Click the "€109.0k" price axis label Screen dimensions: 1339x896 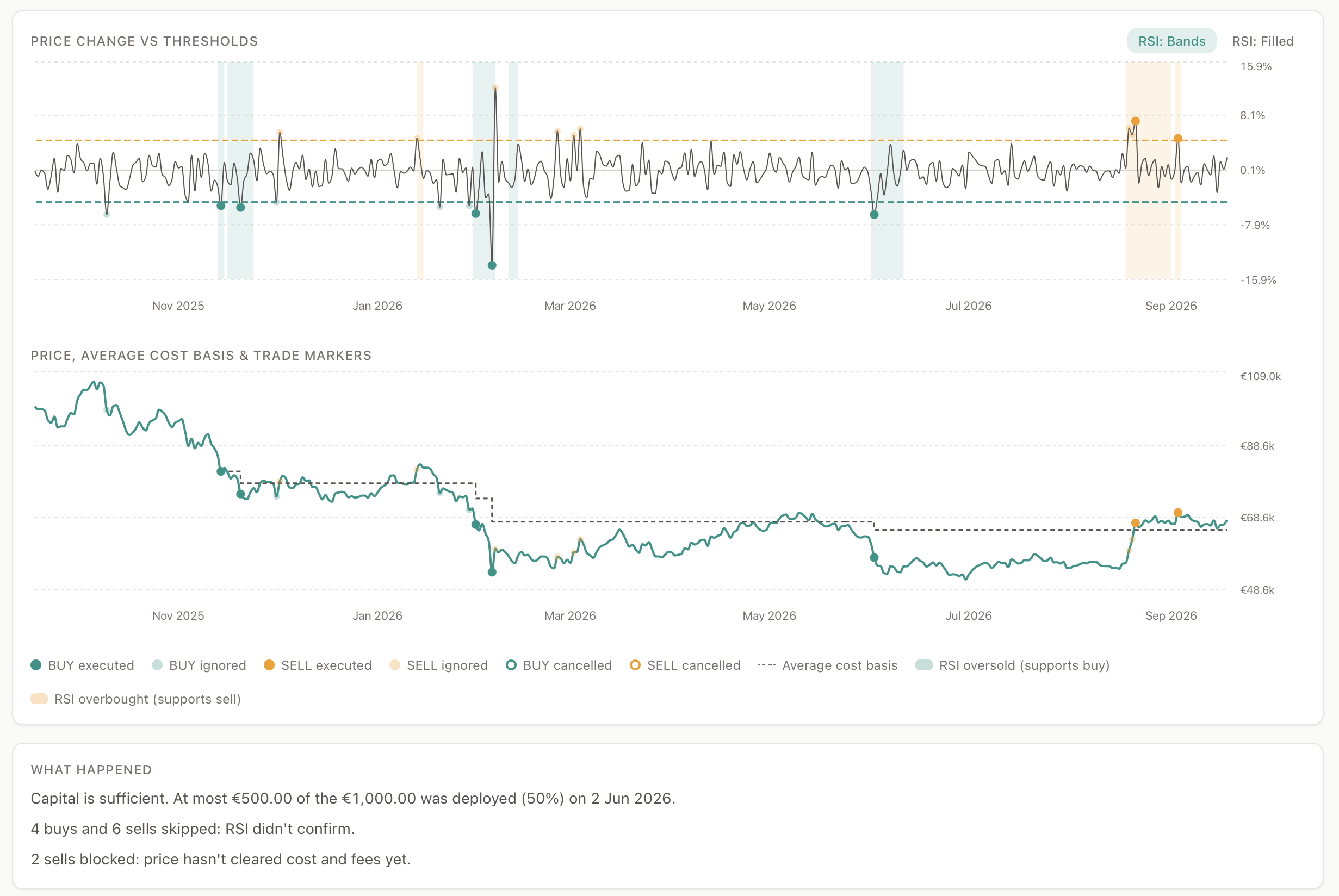1260,376
